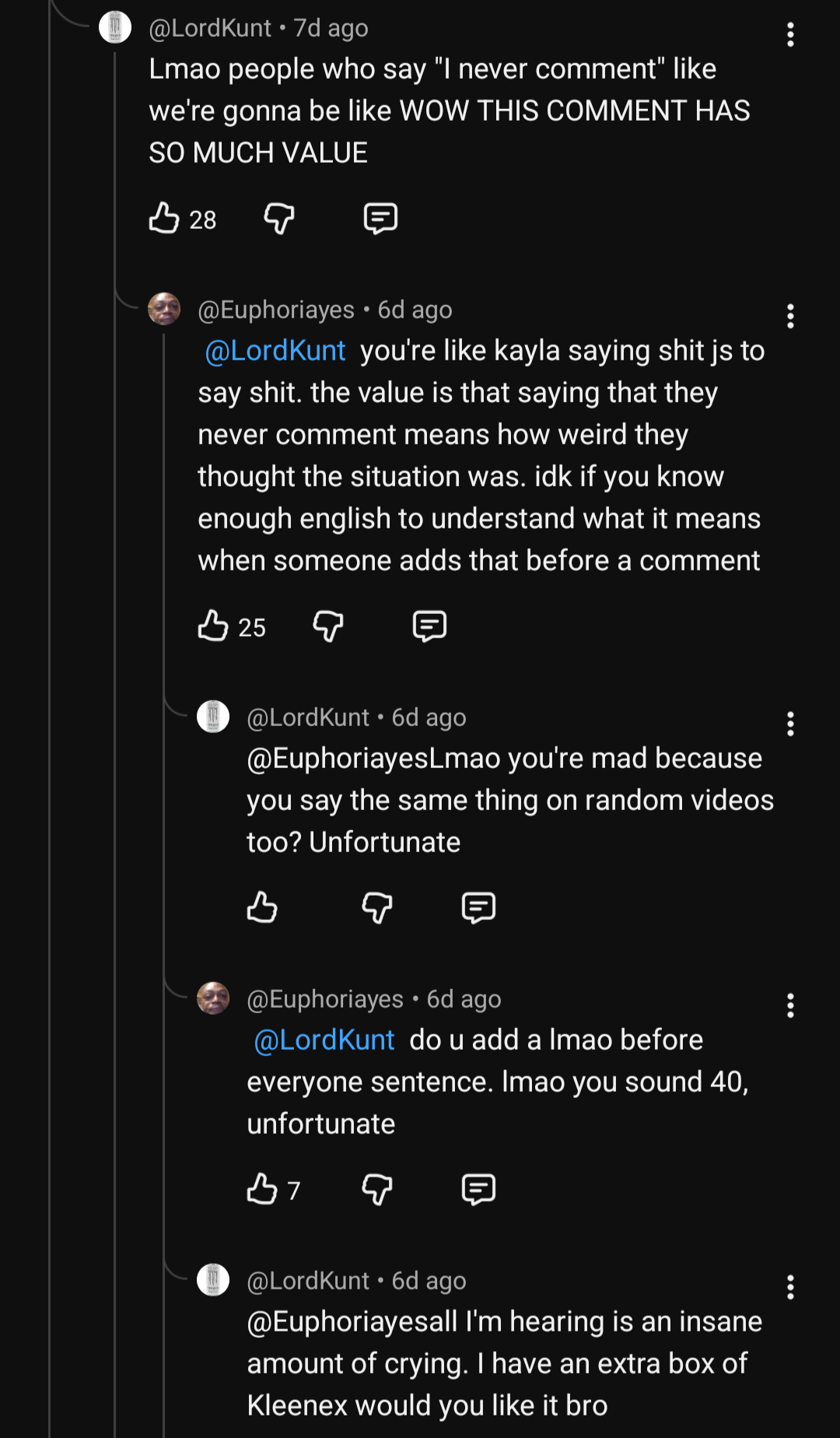Viewport: 840px width, 1438px height.
Task: Tap blue @LordKunt mention in kayla comment
Action: pyautogui.click(x=275, y=351)
